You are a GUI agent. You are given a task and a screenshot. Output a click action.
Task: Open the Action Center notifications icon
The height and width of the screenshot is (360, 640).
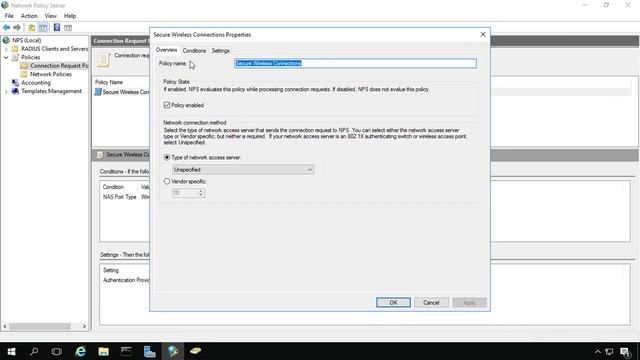[625, 352]
